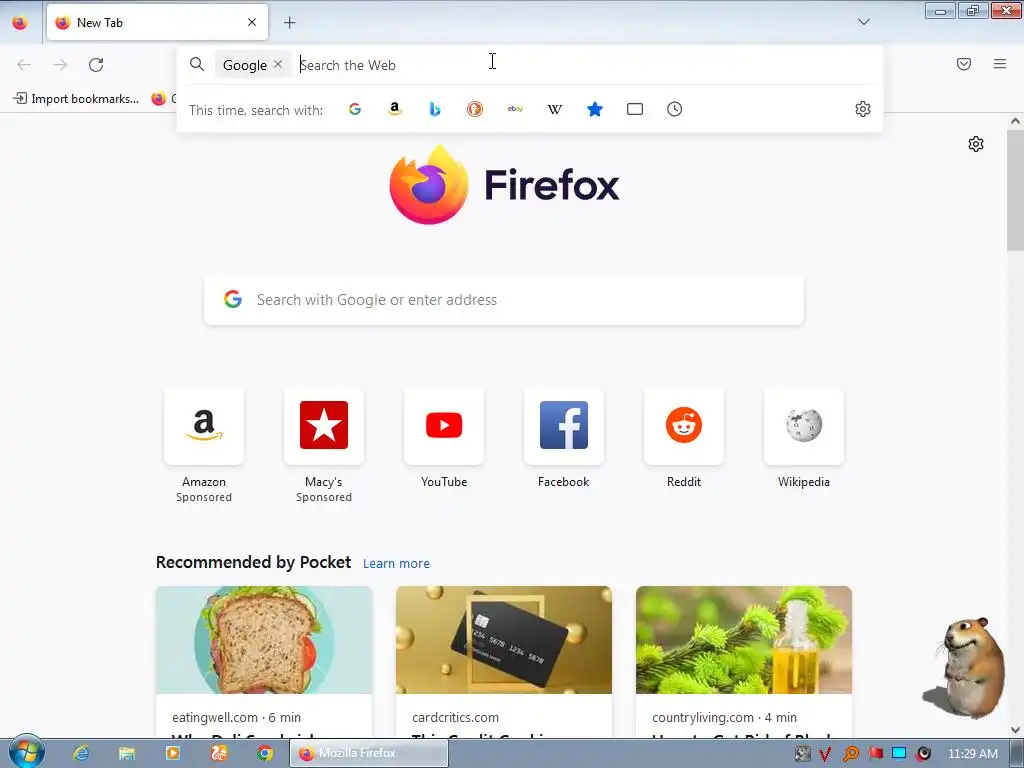Search this time with DuckDuckGo icon
This screenshot has width=1024, height=768.
(475, 109)
